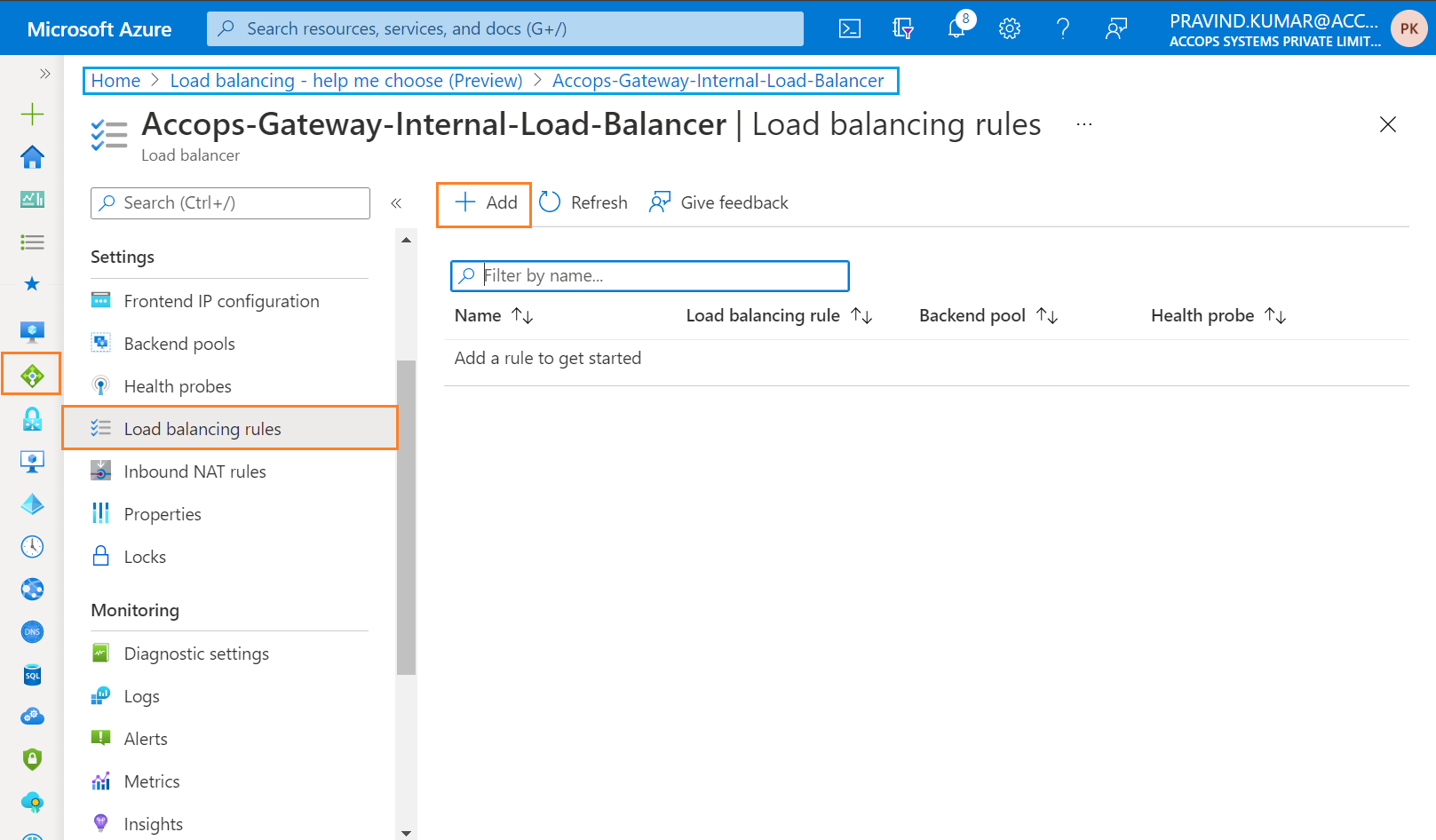Go to Home icon in sidebar
This screenshot has height=840, width=1436.
[32, 157]
